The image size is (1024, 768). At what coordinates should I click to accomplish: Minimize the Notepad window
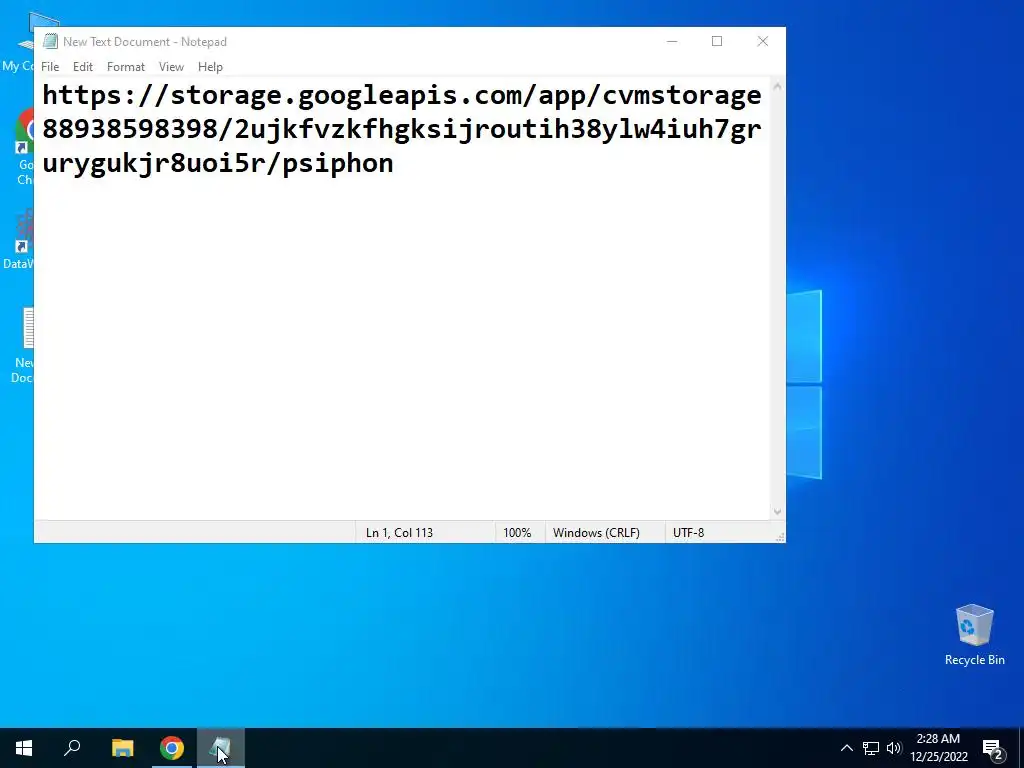(x=671, y=41)
